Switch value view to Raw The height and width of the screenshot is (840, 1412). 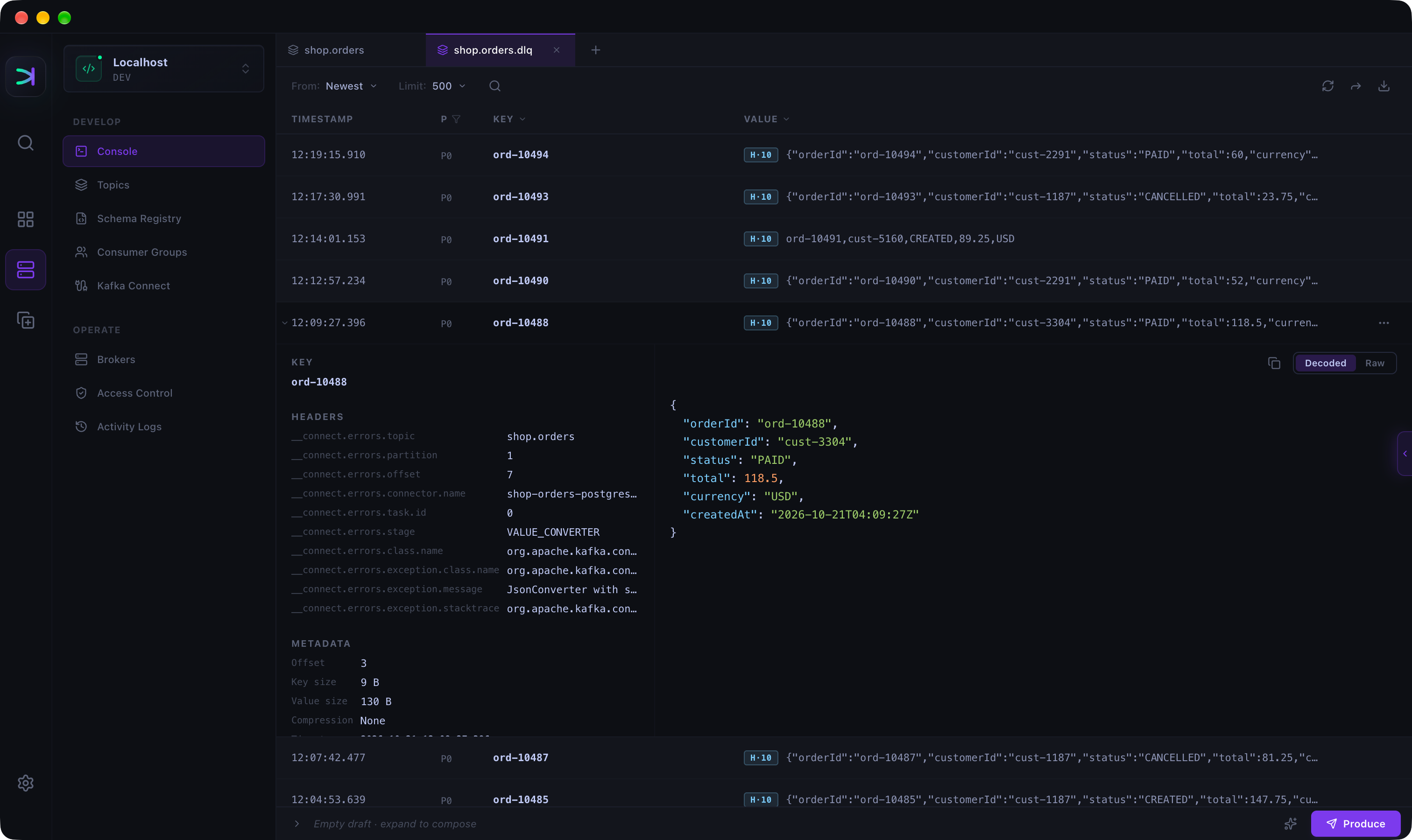[1374, 364]
